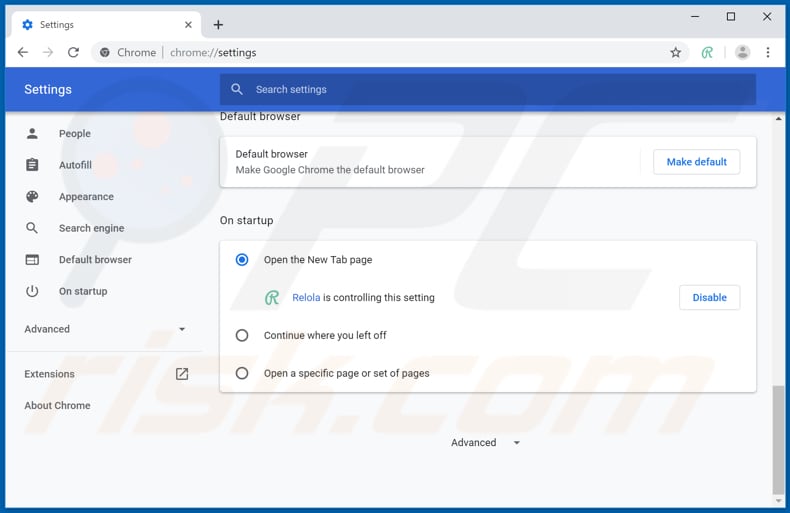Go to Autofill settings
Viewport: 790px width, 513px height.
tap(75, 165)
